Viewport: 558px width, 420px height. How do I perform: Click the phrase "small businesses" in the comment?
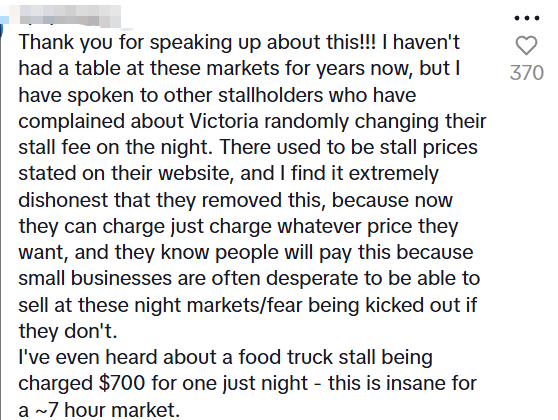point(95,278)
